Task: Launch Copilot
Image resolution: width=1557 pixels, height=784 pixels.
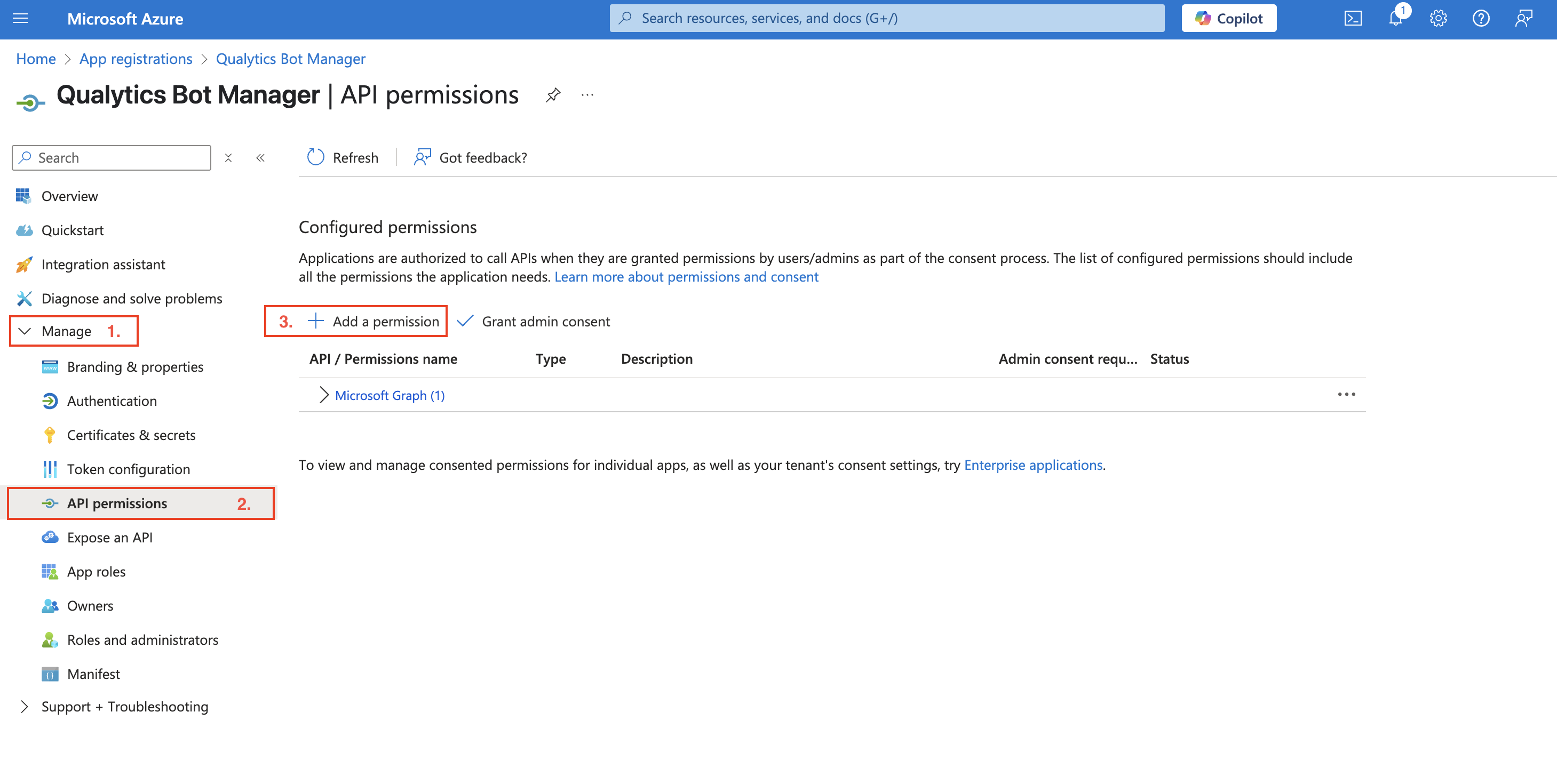Action: coord(1229,18)
